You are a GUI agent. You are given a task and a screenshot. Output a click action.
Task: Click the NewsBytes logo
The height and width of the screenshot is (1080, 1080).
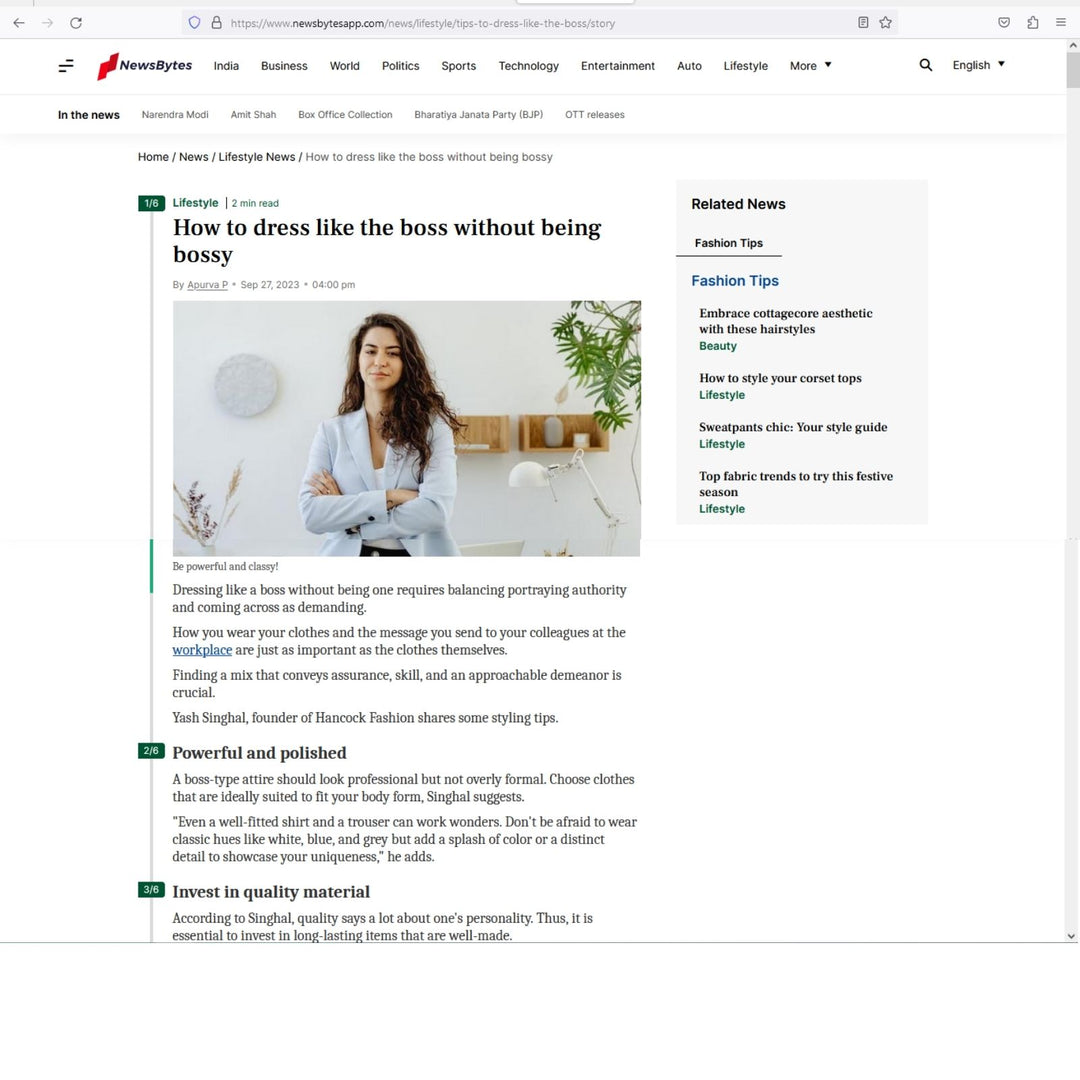[x=145, y=66]
